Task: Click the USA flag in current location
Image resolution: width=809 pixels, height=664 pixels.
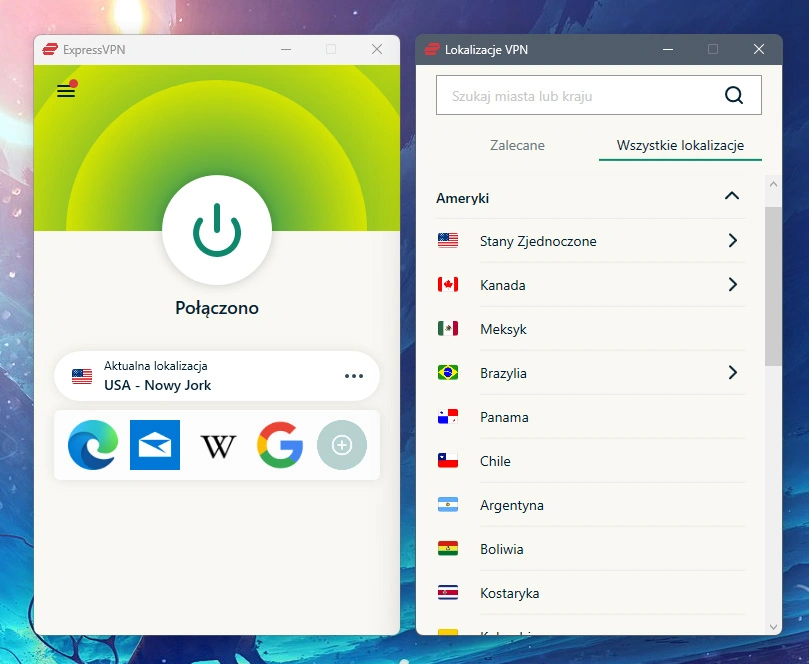Action: [x=82, y=377]
